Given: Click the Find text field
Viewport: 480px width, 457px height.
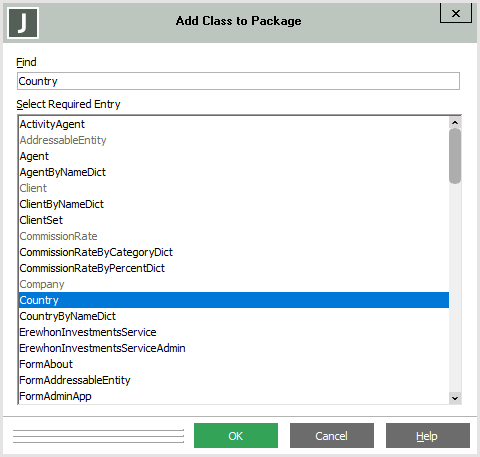Looking at the screenshot, I should pos(238,81).
